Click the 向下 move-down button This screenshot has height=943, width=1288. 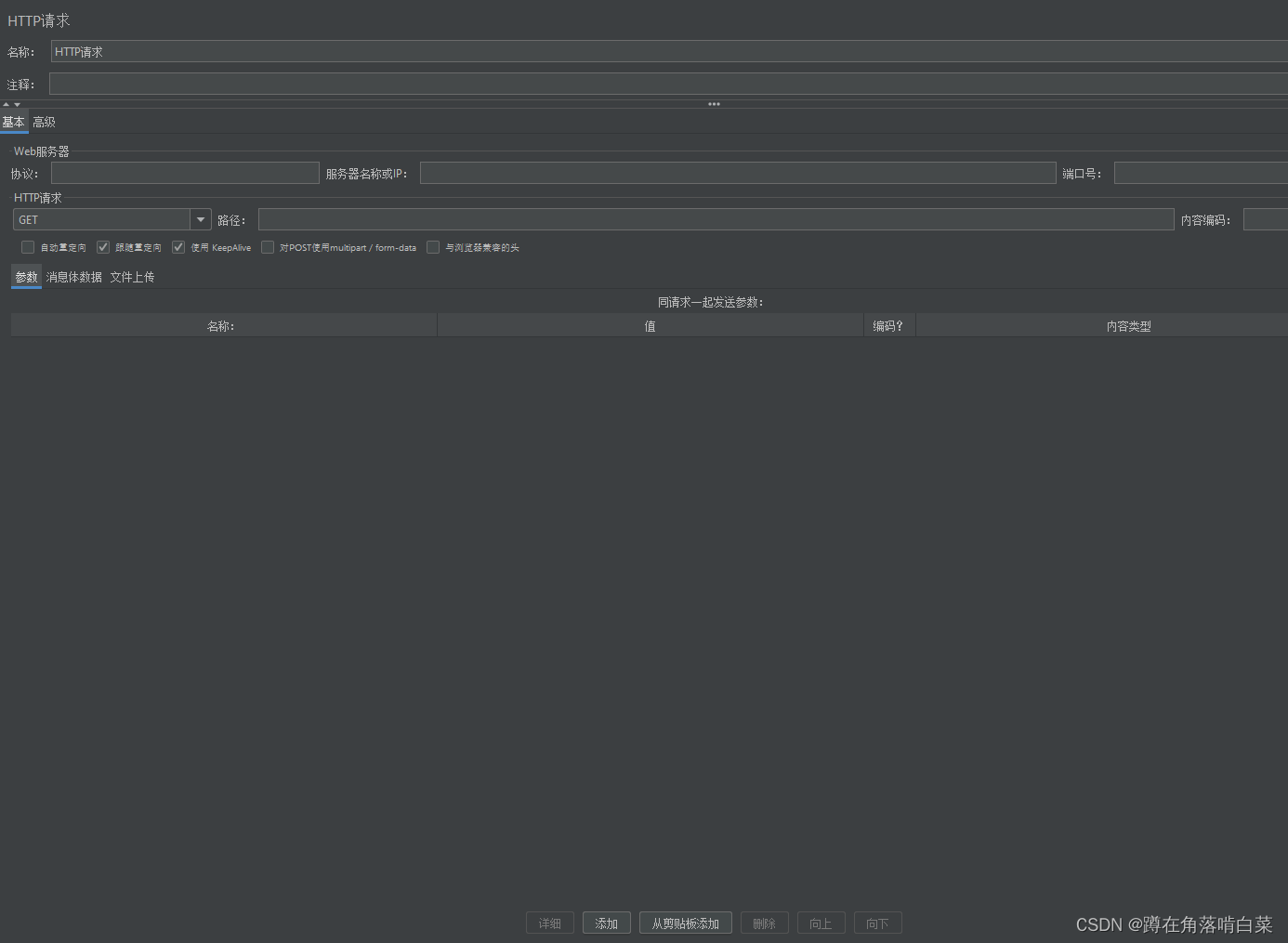(x=878, y=923)
